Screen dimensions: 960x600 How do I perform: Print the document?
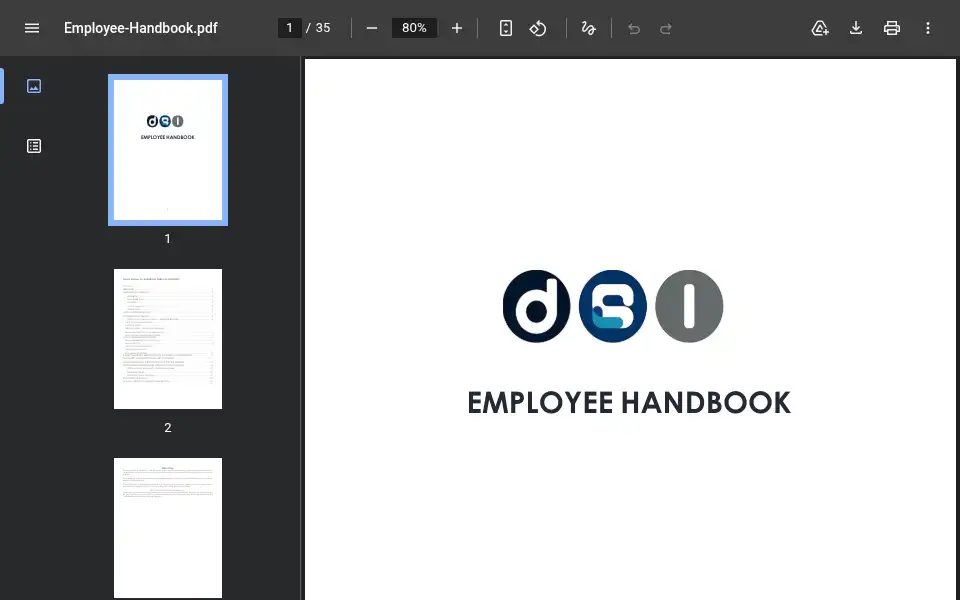(892, 28)
